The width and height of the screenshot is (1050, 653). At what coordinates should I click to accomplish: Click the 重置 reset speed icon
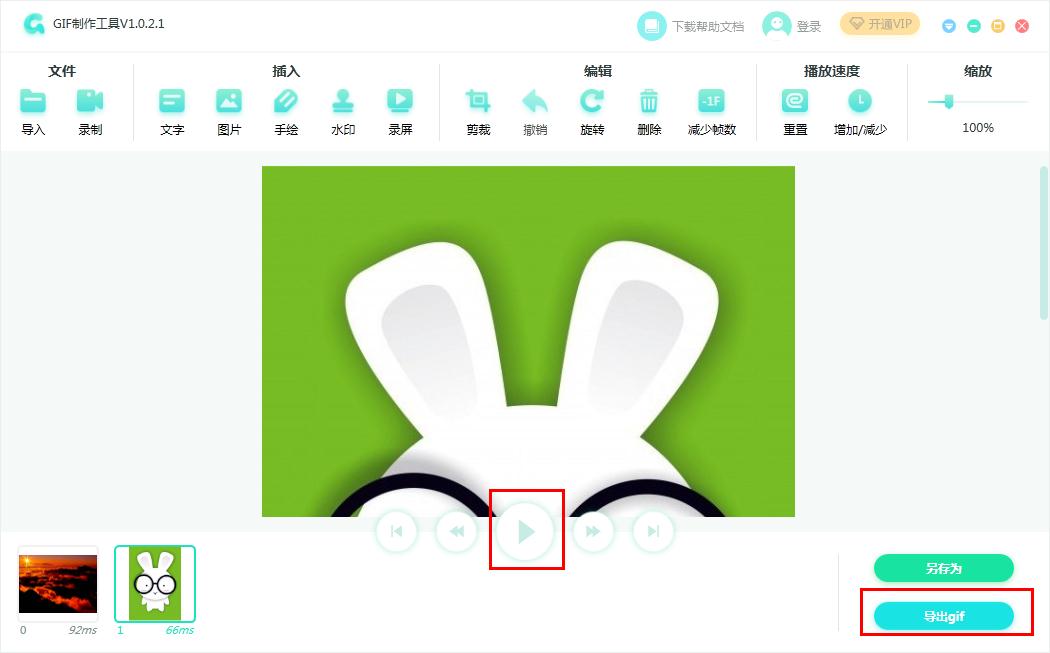click(x=794, y=107)
